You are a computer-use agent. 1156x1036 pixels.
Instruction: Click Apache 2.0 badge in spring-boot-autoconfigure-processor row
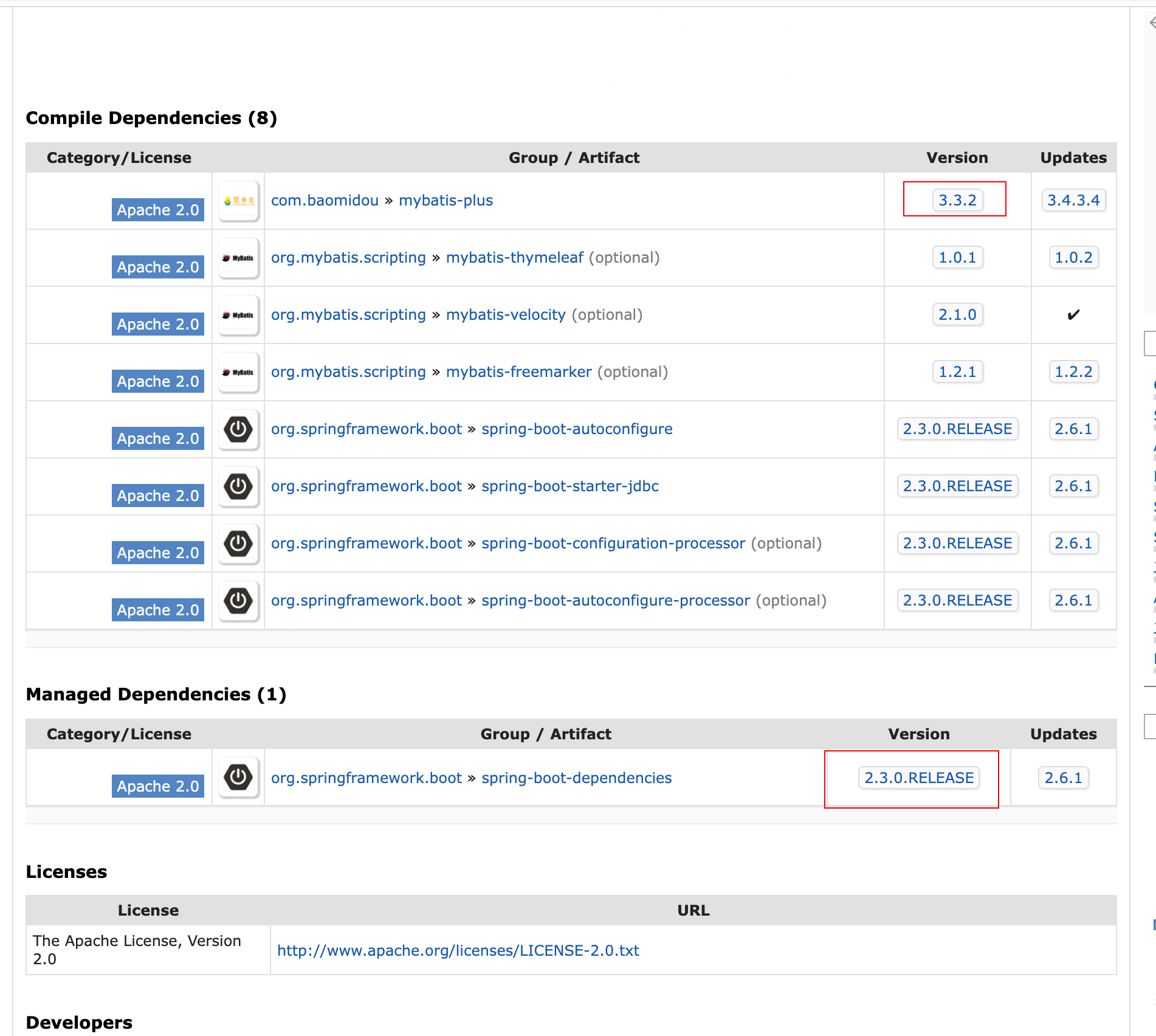158,610
